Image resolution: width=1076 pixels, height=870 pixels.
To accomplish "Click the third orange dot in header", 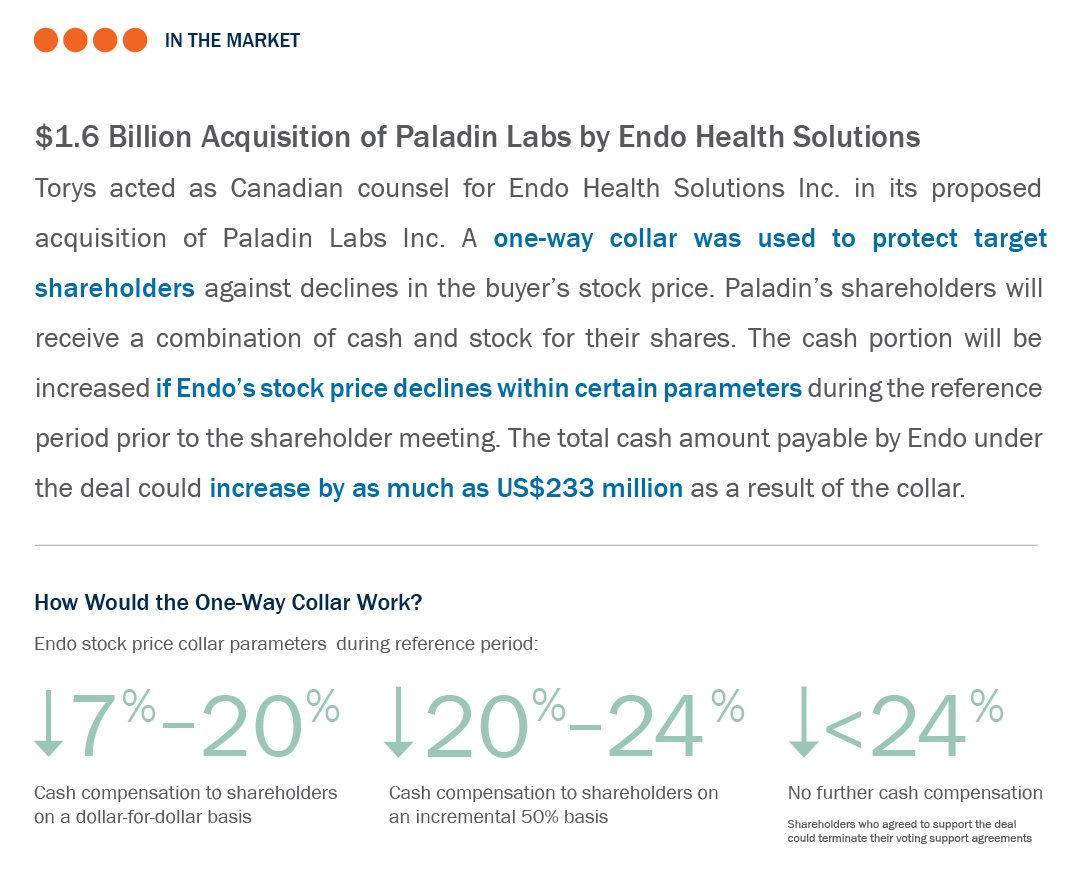I will tap(105, 40).
